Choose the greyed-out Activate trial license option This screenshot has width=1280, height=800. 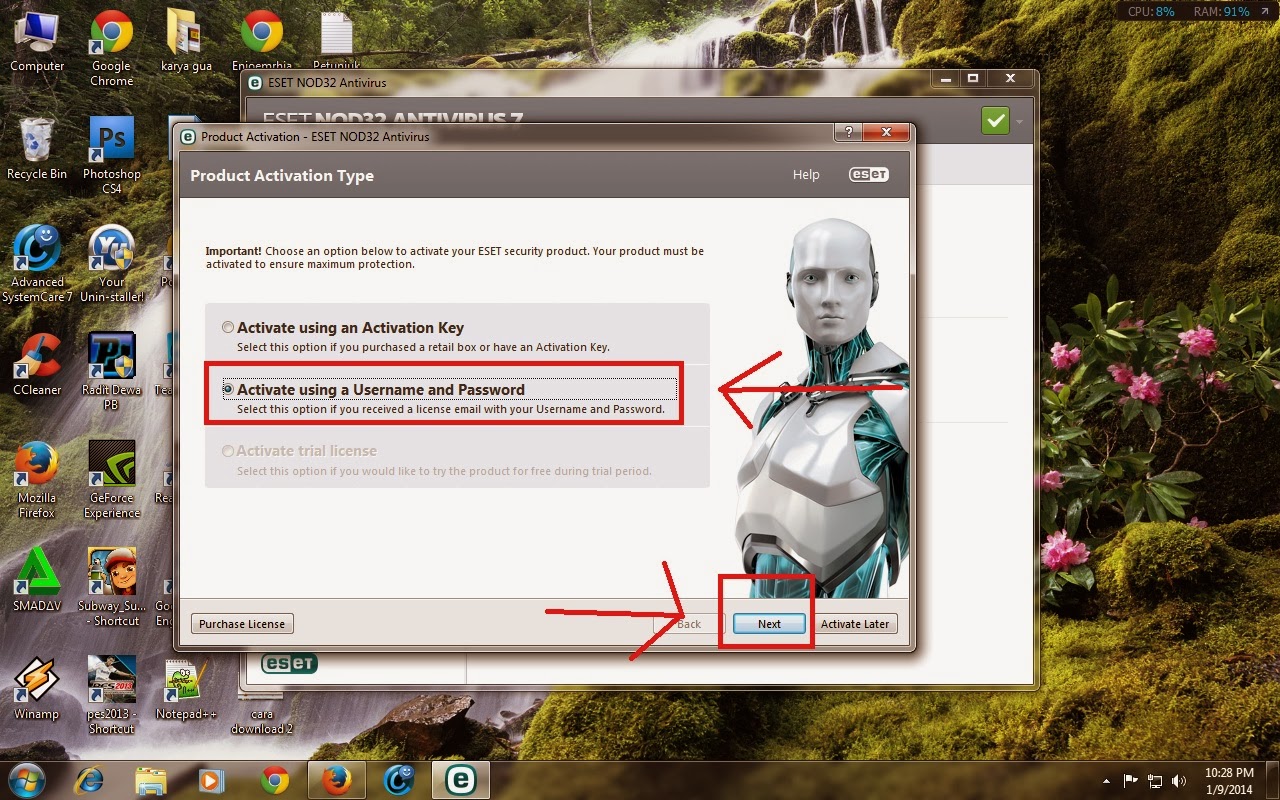228,451
